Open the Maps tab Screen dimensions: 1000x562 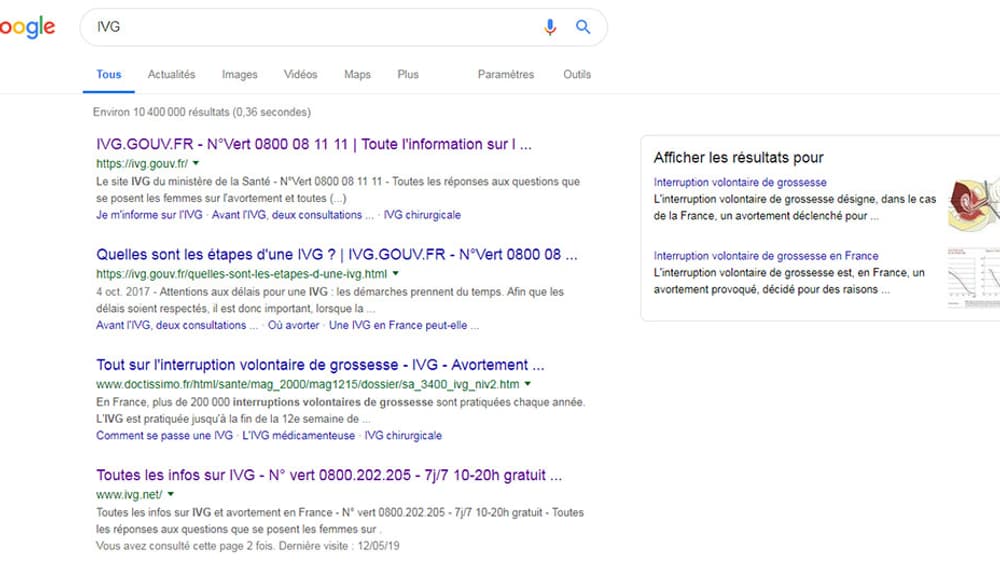(357, 74)
